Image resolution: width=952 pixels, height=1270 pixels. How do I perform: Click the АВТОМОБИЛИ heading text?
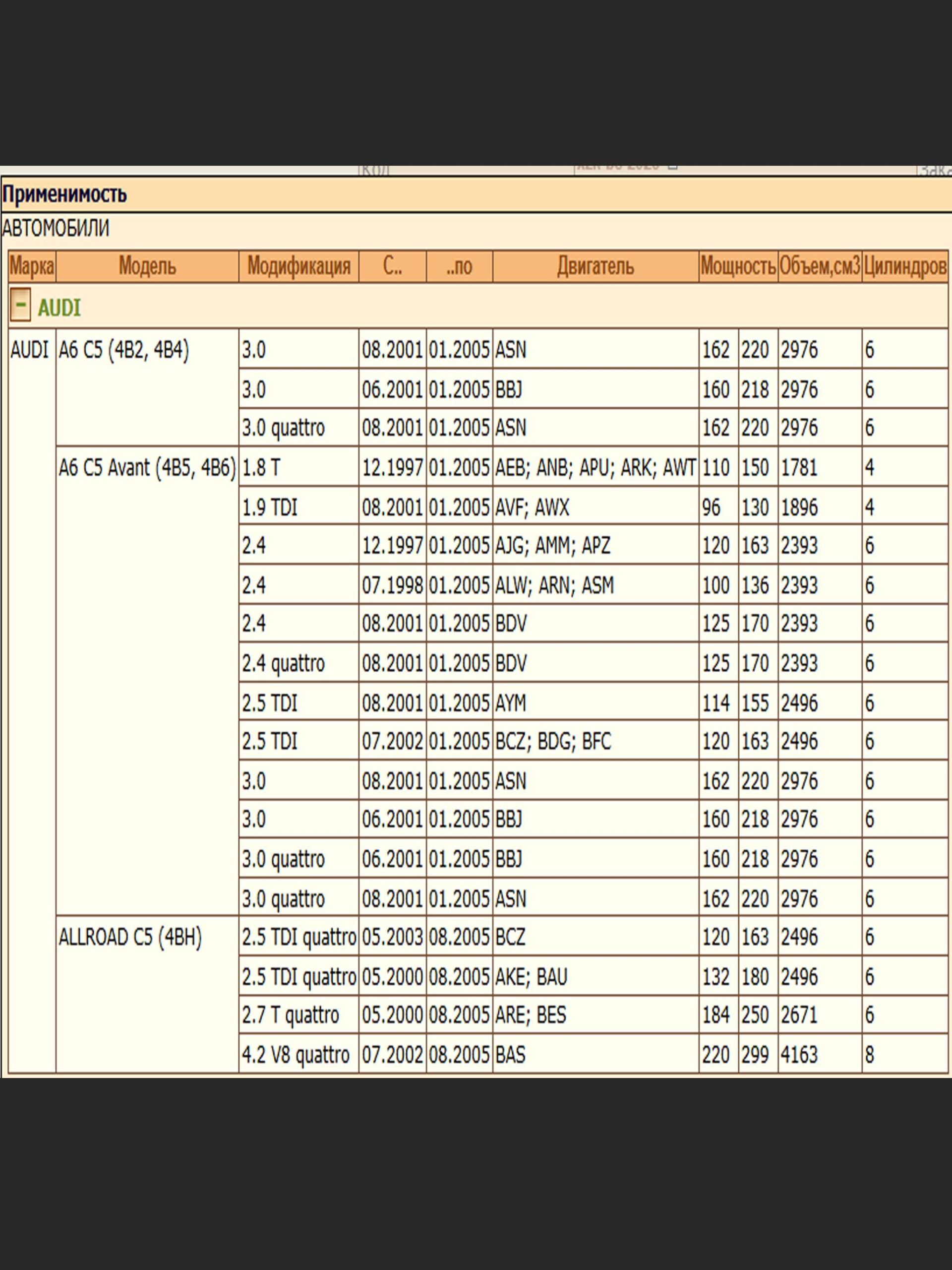click(56, 229)
